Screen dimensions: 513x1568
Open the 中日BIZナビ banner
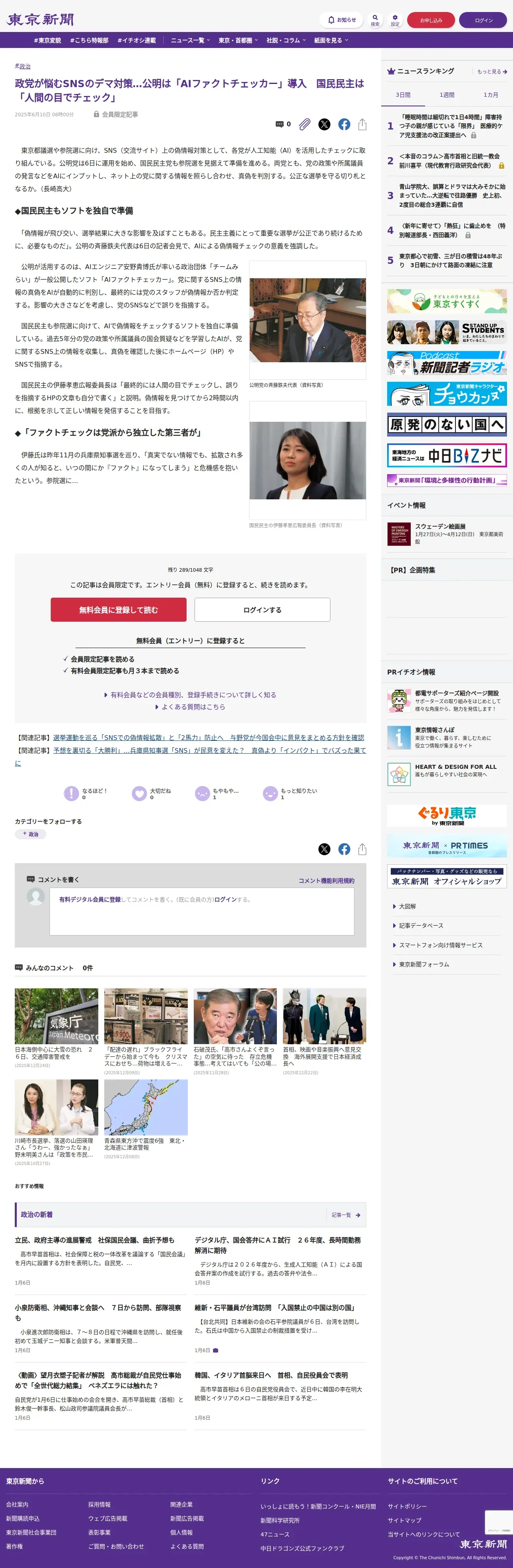click(447, 455)
